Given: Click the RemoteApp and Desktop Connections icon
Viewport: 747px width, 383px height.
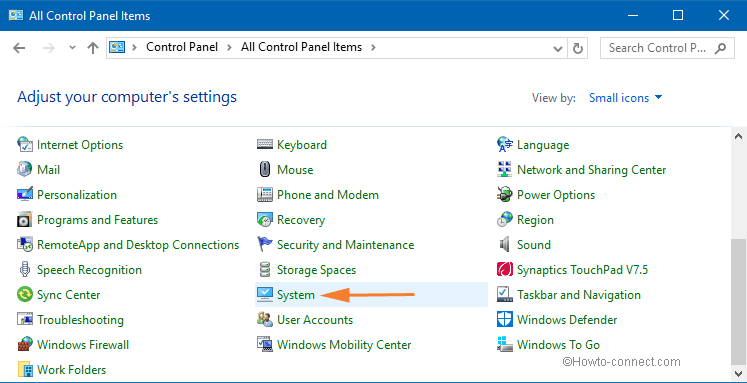Looking at the screenshot, I should click(x=24, y=244).
